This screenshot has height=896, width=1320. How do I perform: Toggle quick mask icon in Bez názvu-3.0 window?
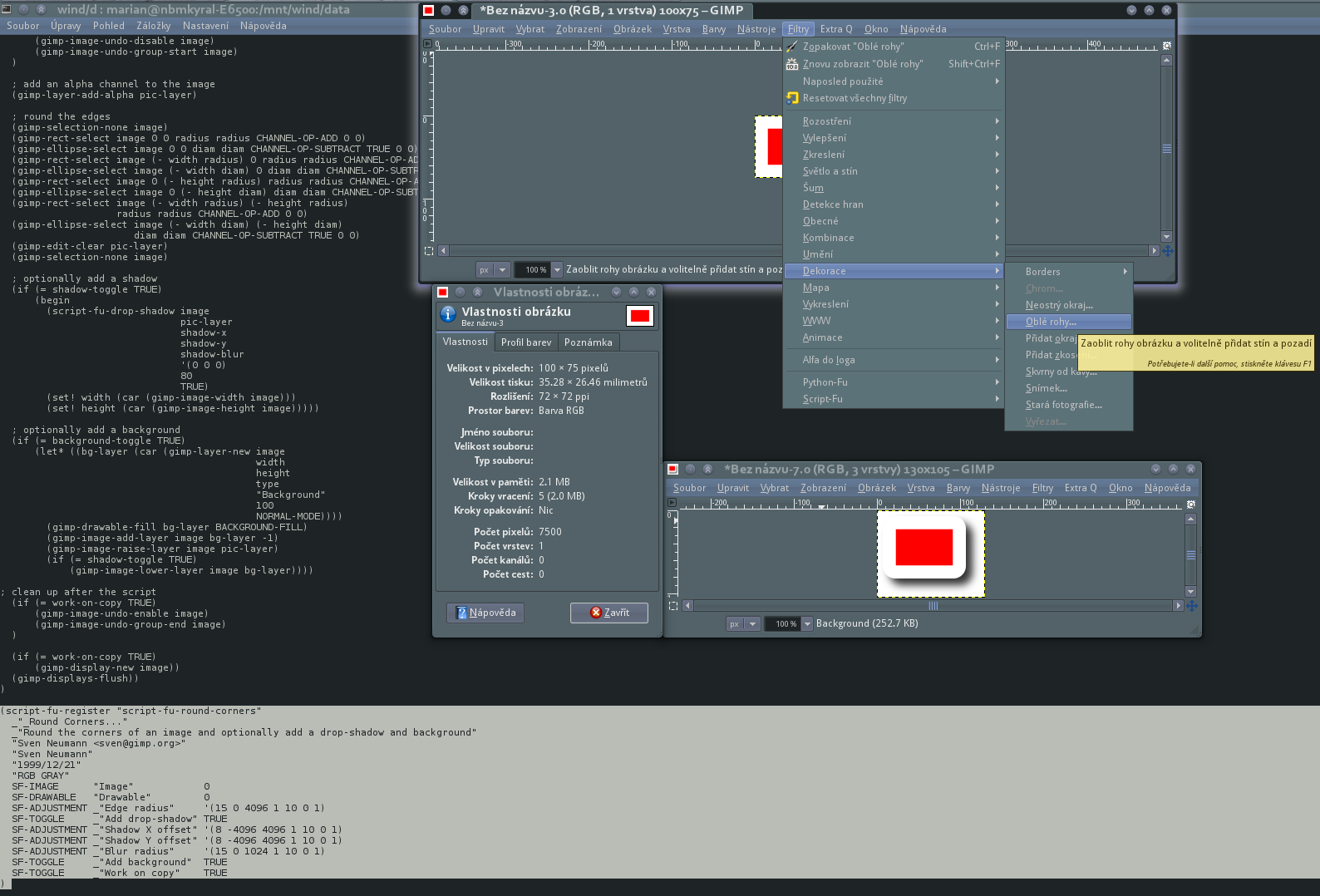[x=429, y=250]
